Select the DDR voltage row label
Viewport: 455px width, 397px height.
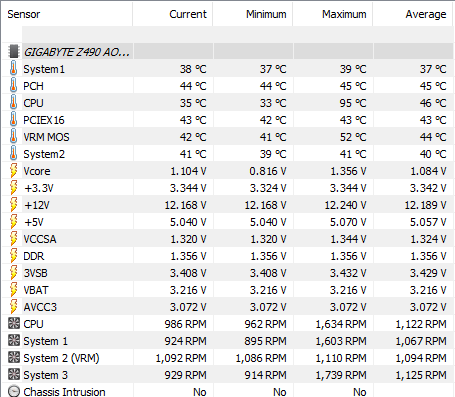tap(34, 256)
